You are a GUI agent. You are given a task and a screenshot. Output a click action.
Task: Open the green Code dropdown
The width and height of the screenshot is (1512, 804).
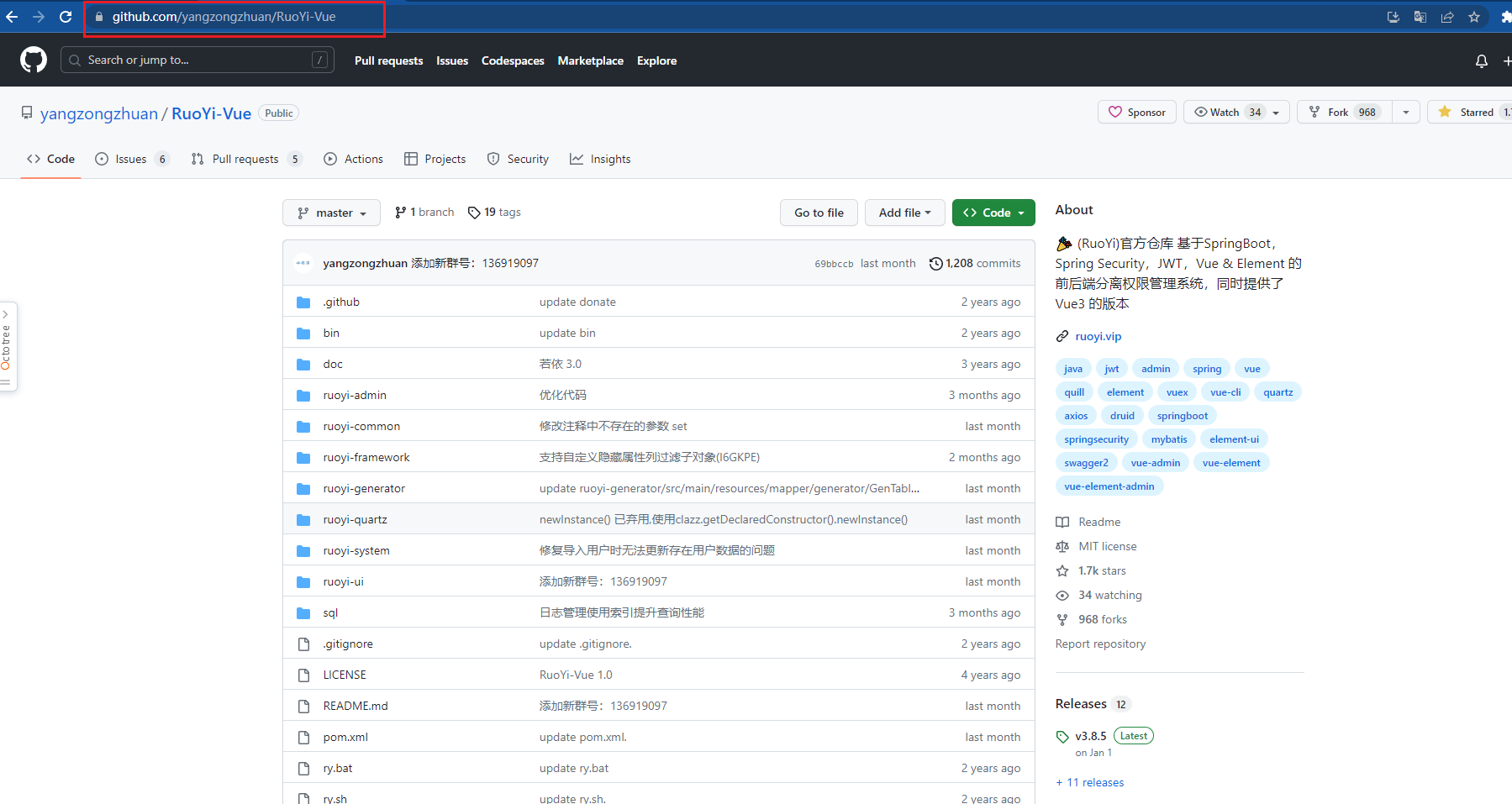pyautogui.click(x=993, y=213)
